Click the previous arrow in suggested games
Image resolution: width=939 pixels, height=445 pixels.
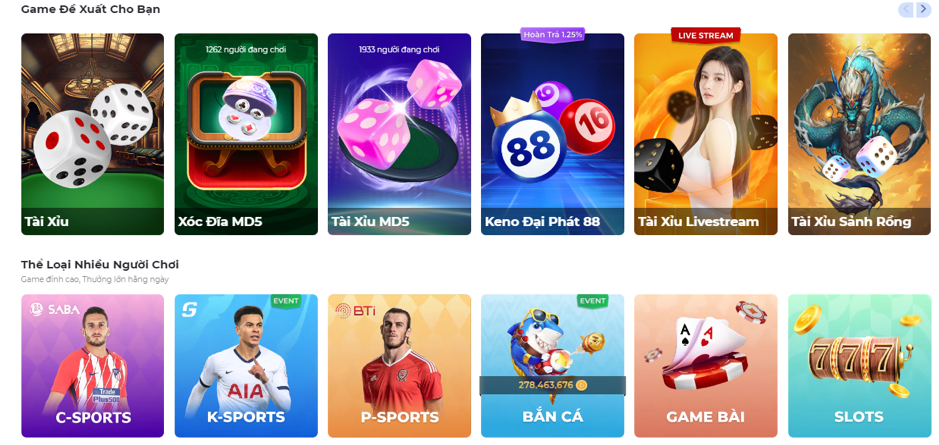pos(906,10)
